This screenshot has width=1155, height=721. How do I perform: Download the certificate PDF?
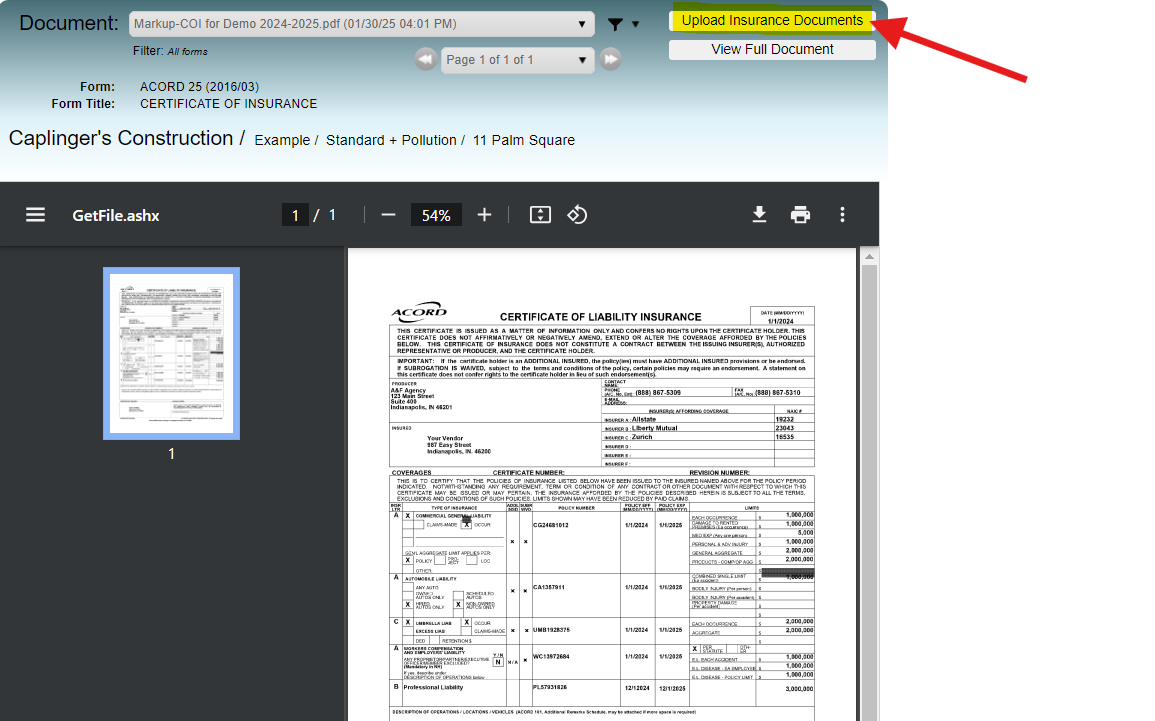(x=760, y=214)
